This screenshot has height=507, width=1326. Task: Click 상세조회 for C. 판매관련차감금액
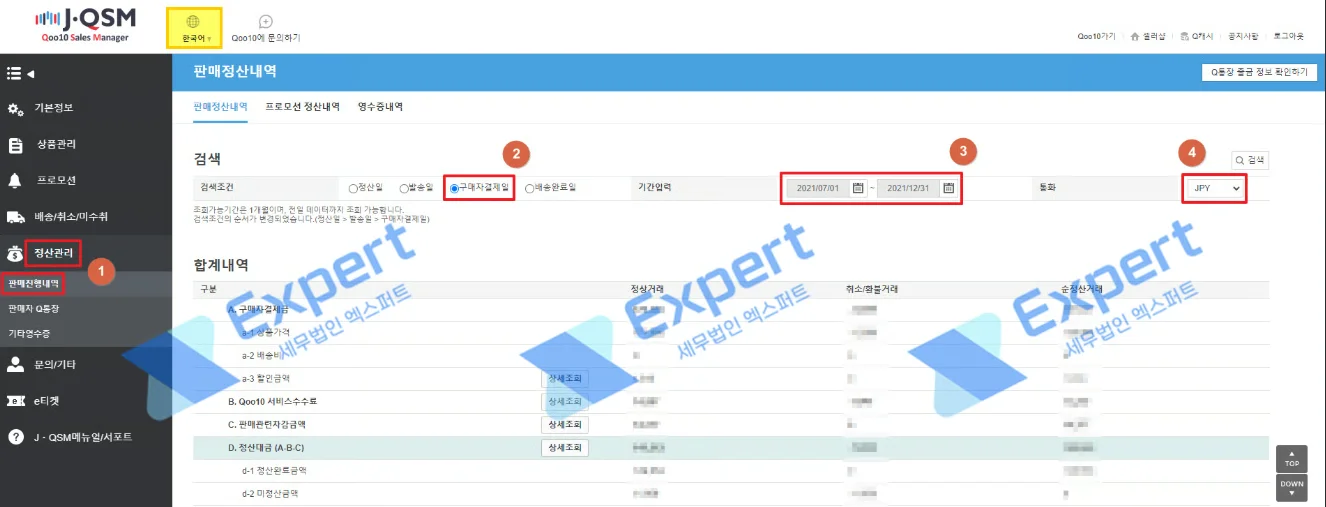565,425
